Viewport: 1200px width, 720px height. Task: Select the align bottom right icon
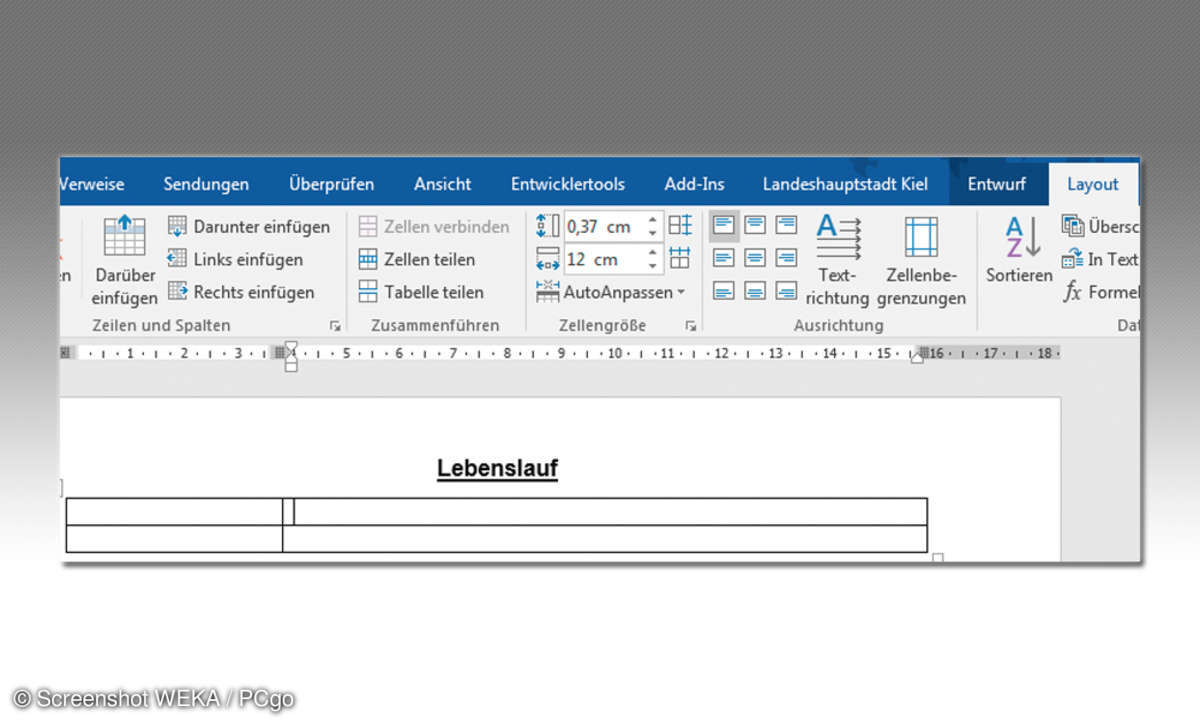[x=787, y=291]
